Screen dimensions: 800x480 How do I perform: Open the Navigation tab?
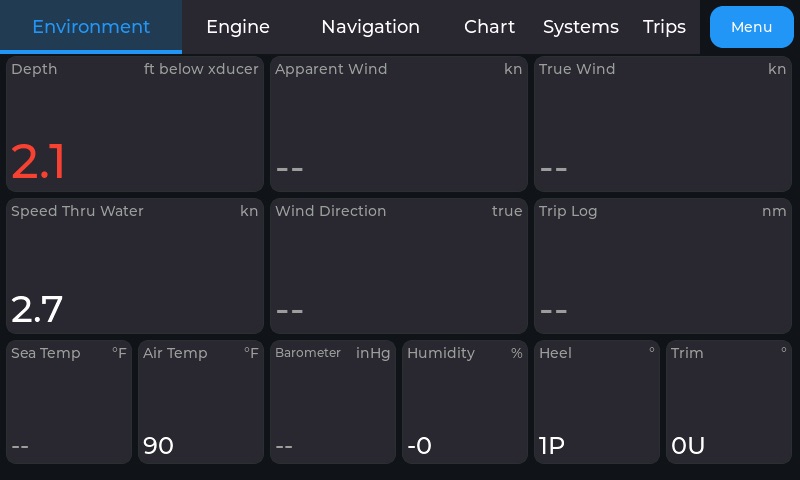(x=370, y=27)
